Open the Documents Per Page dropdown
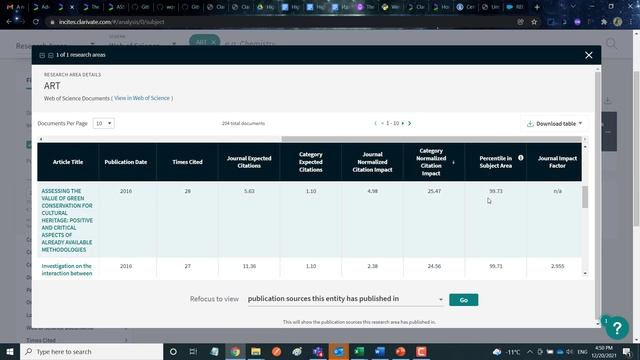The width and height of the screenshot is (640, 360). (x=104, y=123)
